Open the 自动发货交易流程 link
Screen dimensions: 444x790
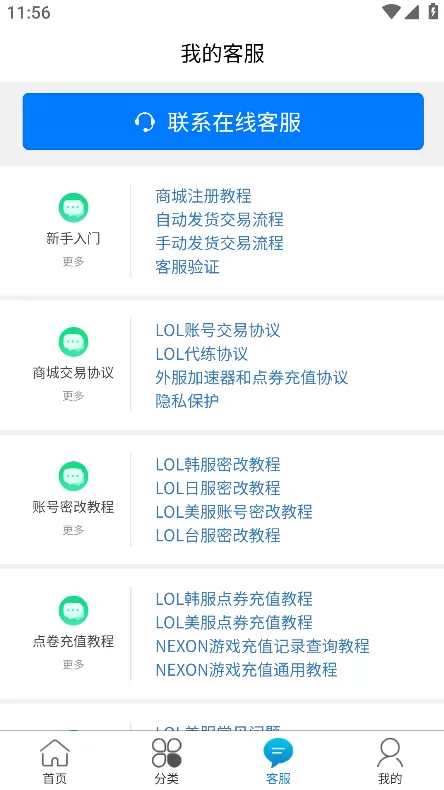(219, 220)
